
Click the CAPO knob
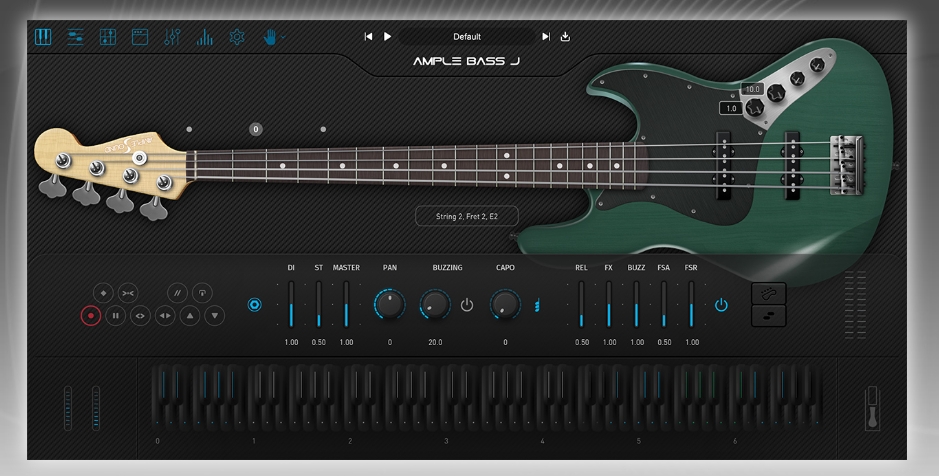click(x=505, y=304)
